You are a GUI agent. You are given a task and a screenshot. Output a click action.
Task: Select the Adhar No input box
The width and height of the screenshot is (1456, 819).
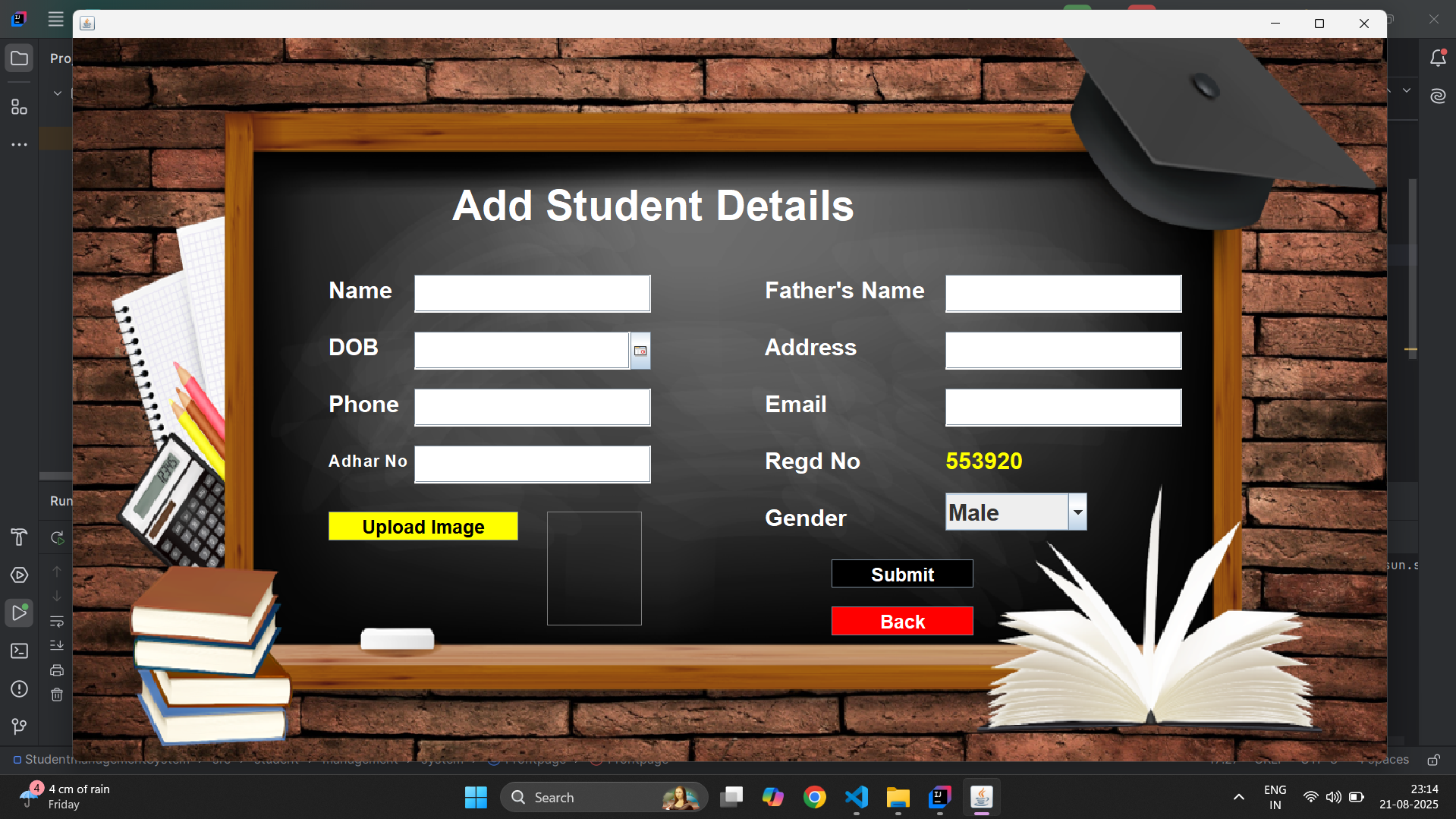(532, 464)
